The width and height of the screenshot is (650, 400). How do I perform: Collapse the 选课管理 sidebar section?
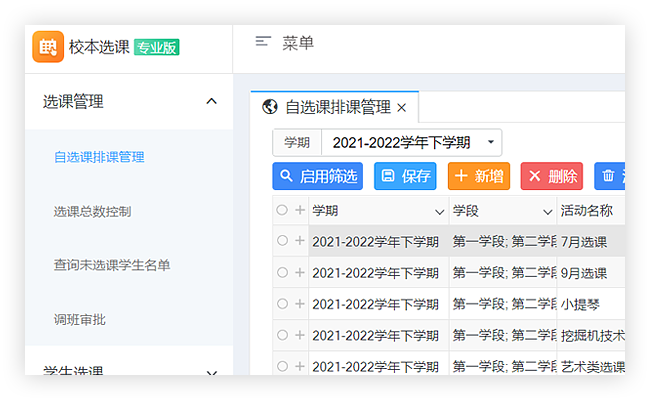211,101
